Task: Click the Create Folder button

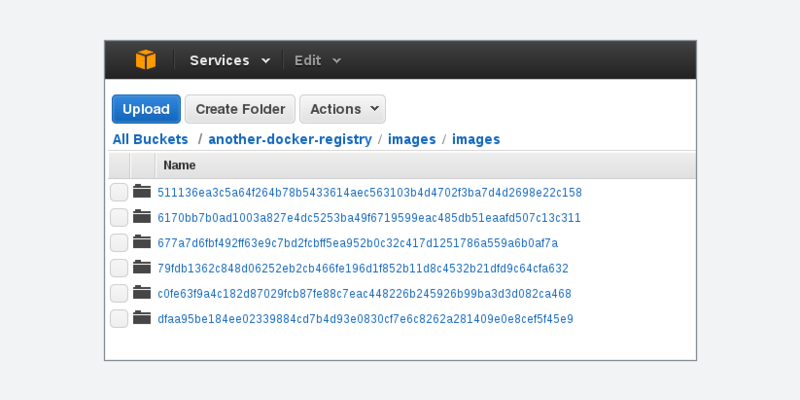Action: click(x=240, y=109)
